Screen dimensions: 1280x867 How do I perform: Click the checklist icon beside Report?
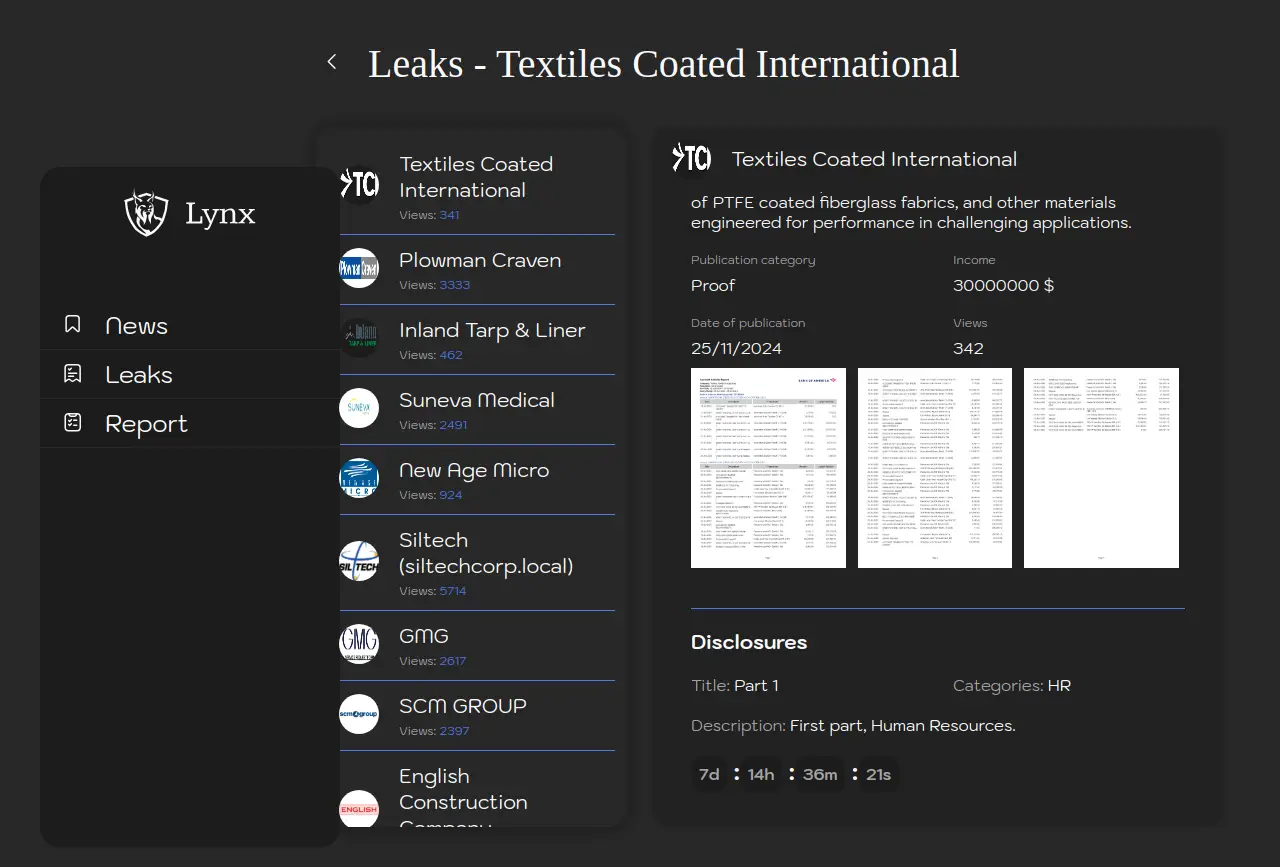[x=72, y=423]
